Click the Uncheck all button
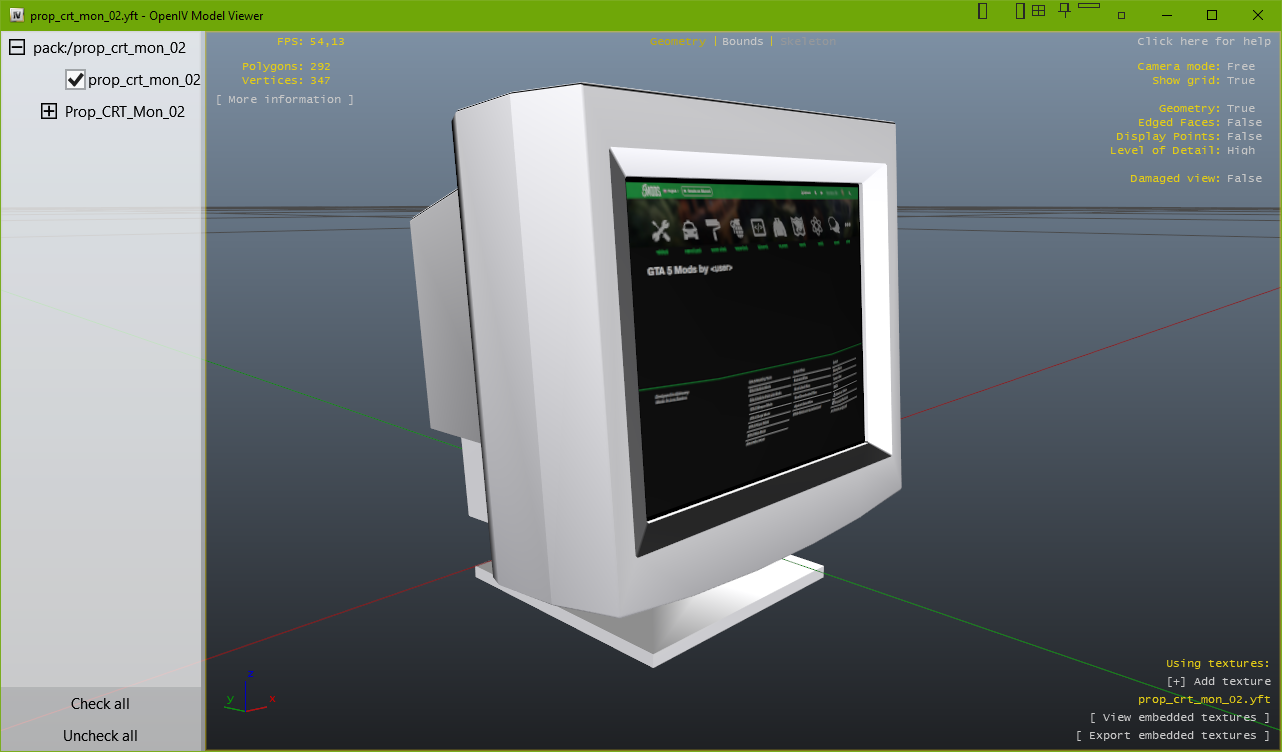Screen dimensions: 1282x752 (100, 736)
